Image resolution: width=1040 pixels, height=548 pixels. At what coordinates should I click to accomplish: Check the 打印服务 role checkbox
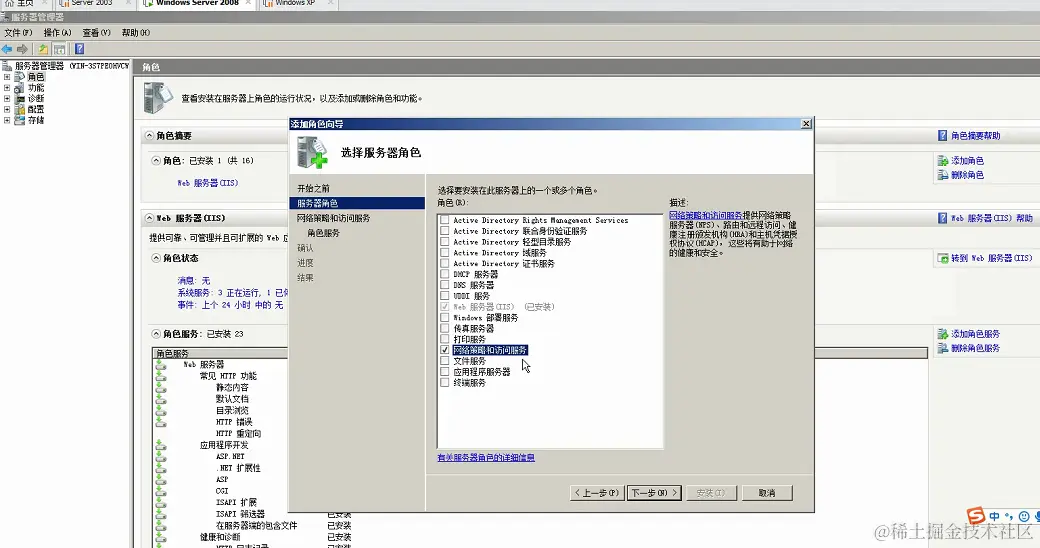click(444, 339)
